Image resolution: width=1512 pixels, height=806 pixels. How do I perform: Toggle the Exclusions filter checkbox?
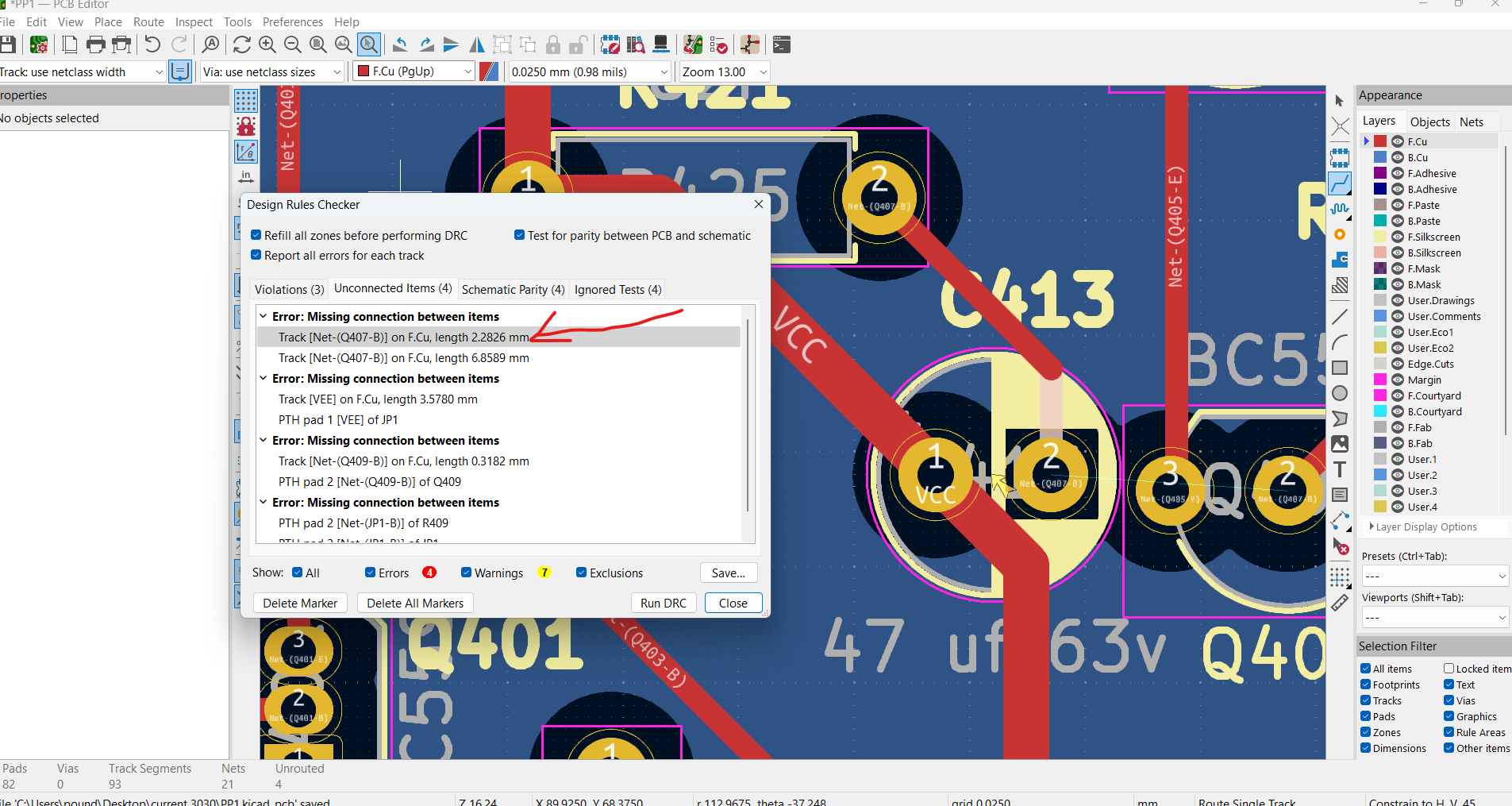pyautogui.click(x=582, y=573)
